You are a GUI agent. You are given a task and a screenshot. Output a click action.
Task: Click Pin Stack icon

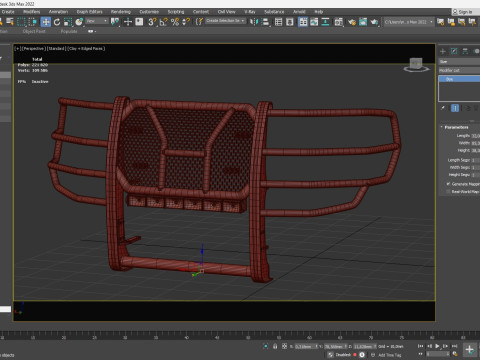(x=443, y=108)
